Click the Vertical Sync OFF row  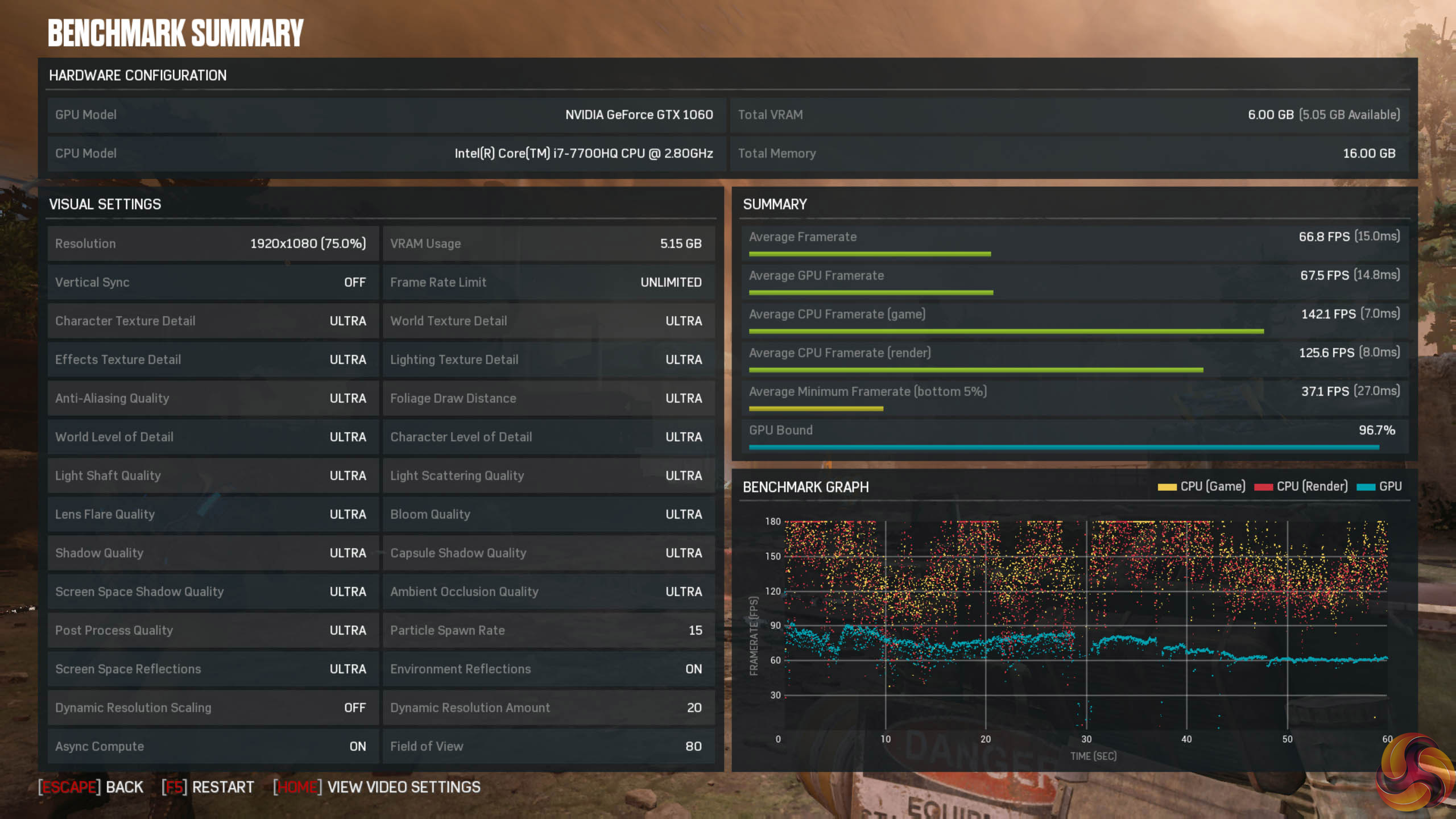coord(213,283)
